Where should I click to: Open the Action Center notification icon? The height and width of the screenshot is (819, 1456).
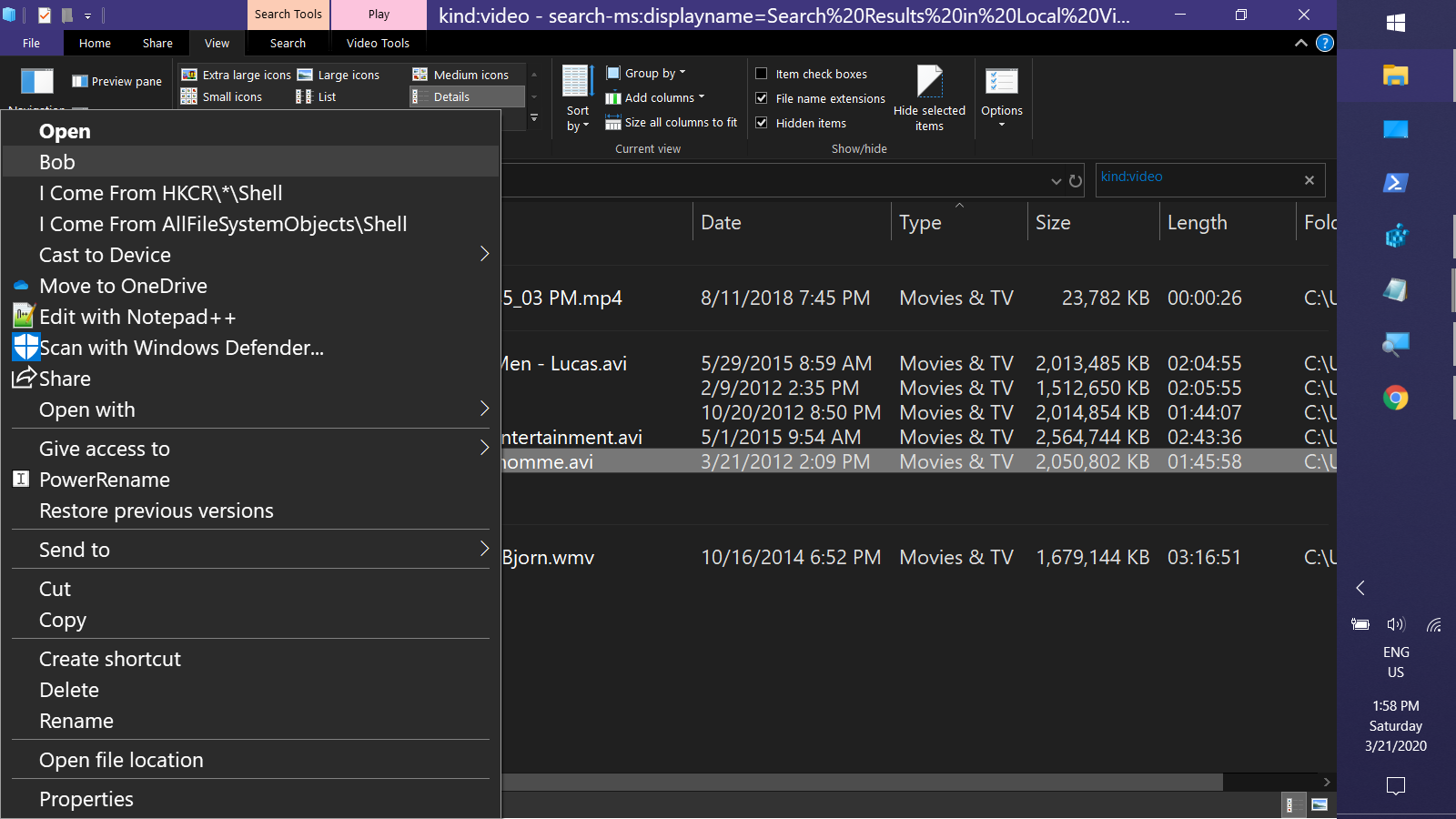click(x=1396, y=785)
